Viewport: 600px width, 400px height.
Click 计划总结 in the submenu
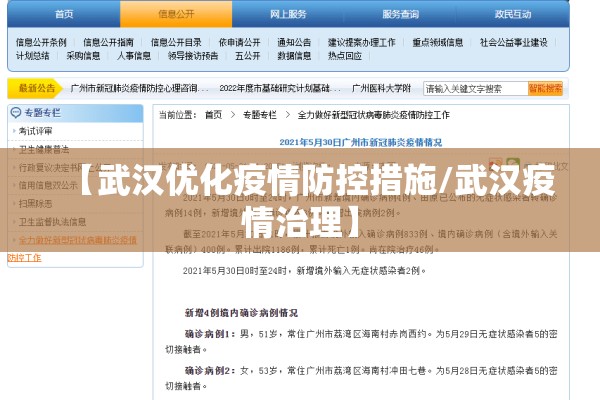click(x=33, y=56)
